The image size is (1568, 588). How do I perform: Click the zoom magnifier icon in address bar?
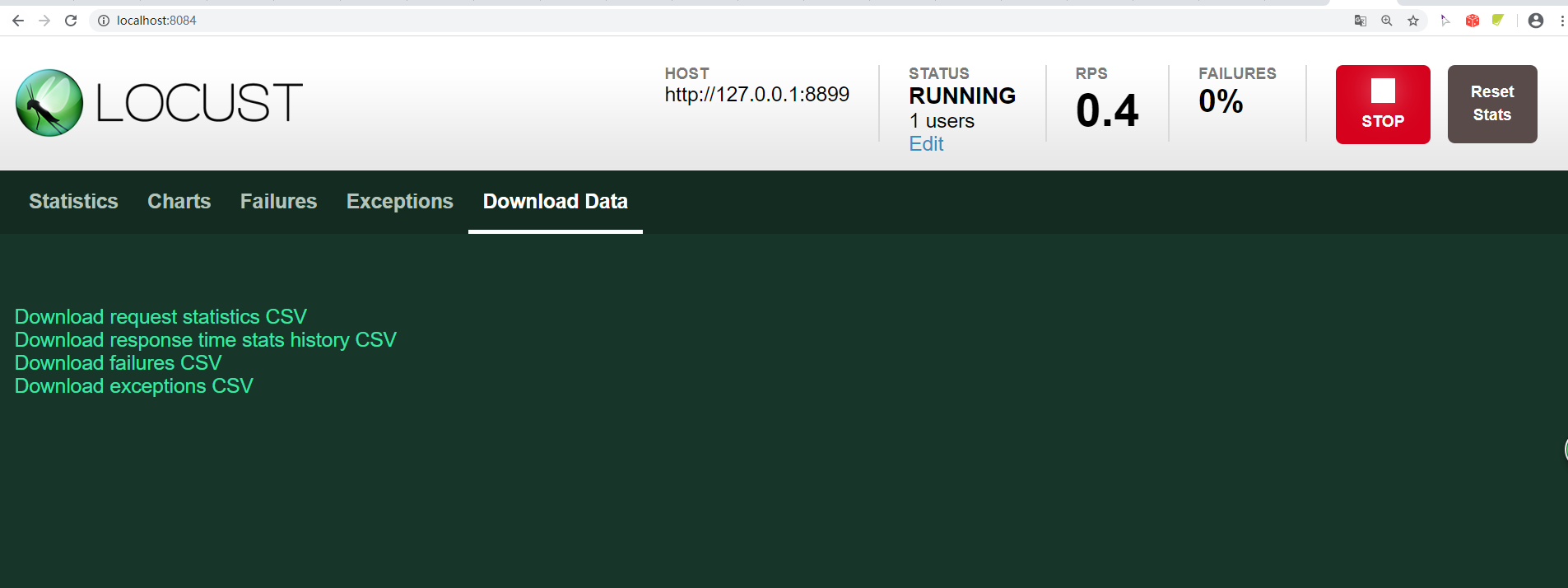click(1387, 21)
